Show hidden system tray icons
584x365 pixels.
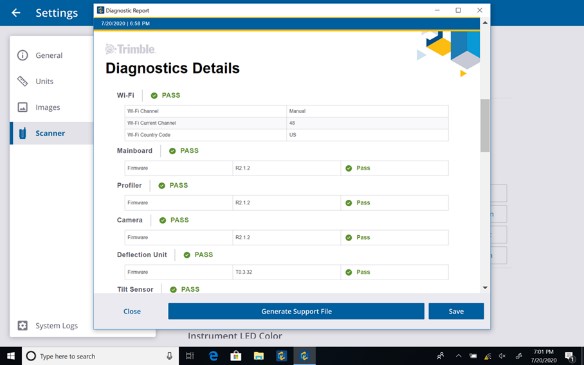tap(458, 356)
